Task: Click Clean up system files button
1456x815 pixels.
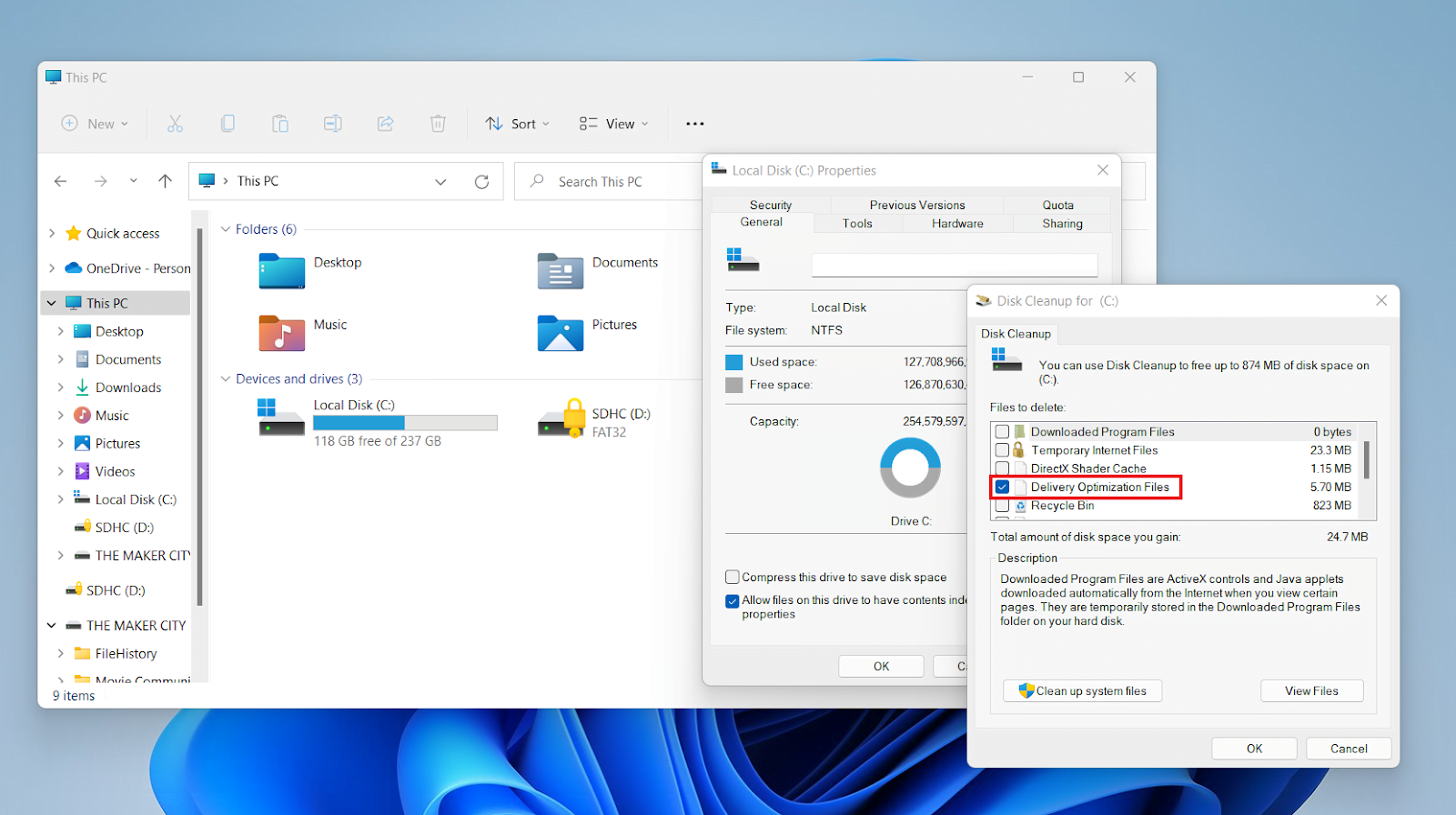Action: click(x=1083, y=691)
